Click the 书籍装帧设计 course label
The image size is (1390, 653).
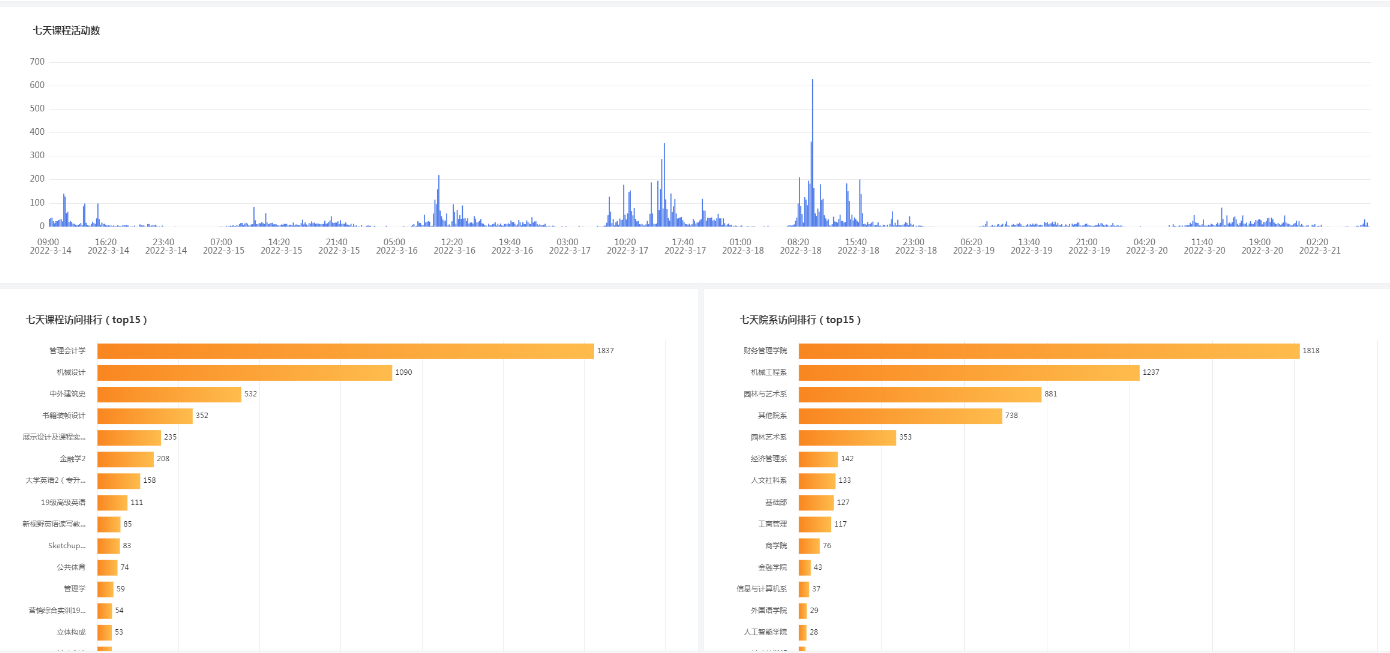click(x=64, y=416)
